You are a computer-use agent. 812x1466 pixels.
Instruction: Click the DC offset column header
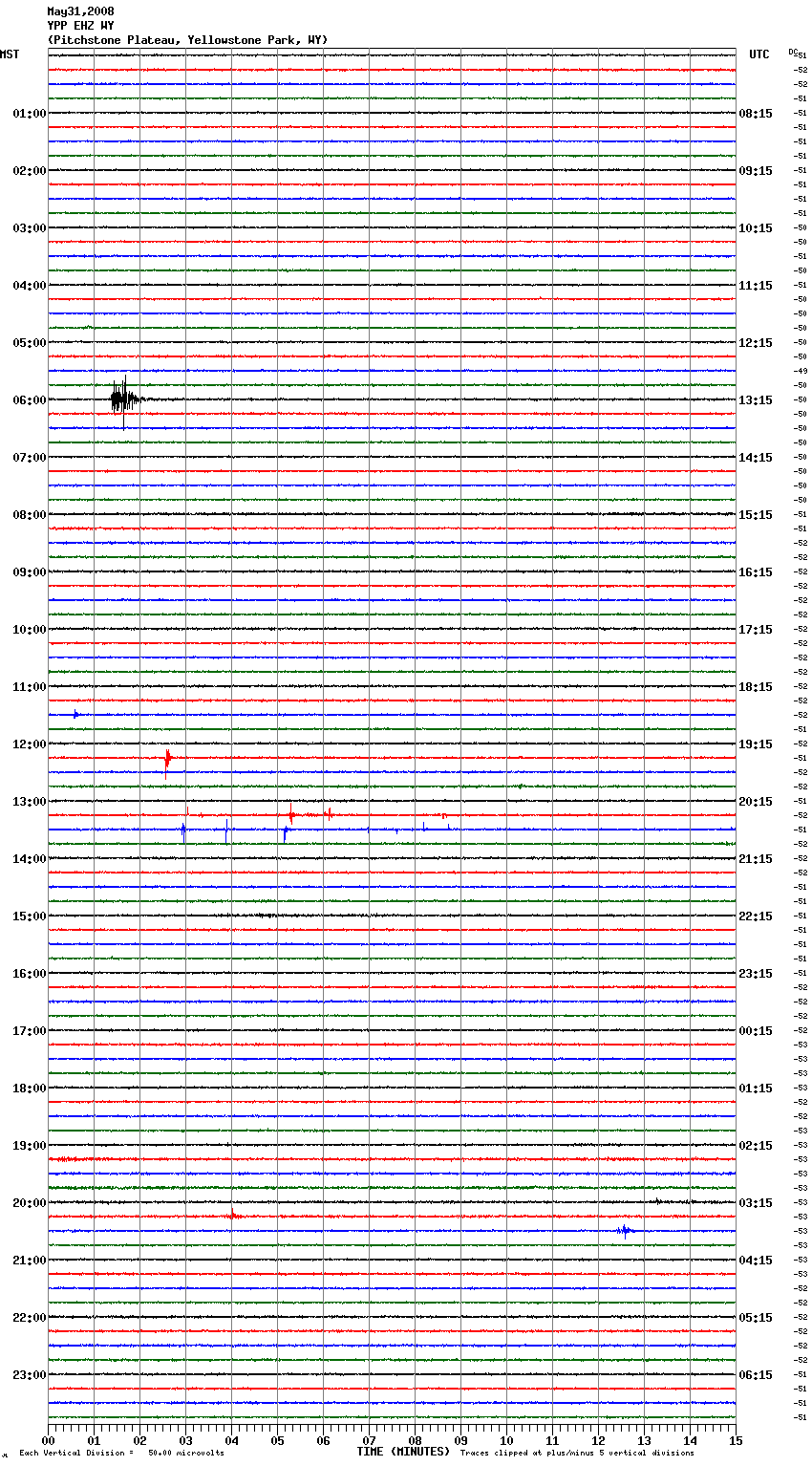(x=793, y=52)
